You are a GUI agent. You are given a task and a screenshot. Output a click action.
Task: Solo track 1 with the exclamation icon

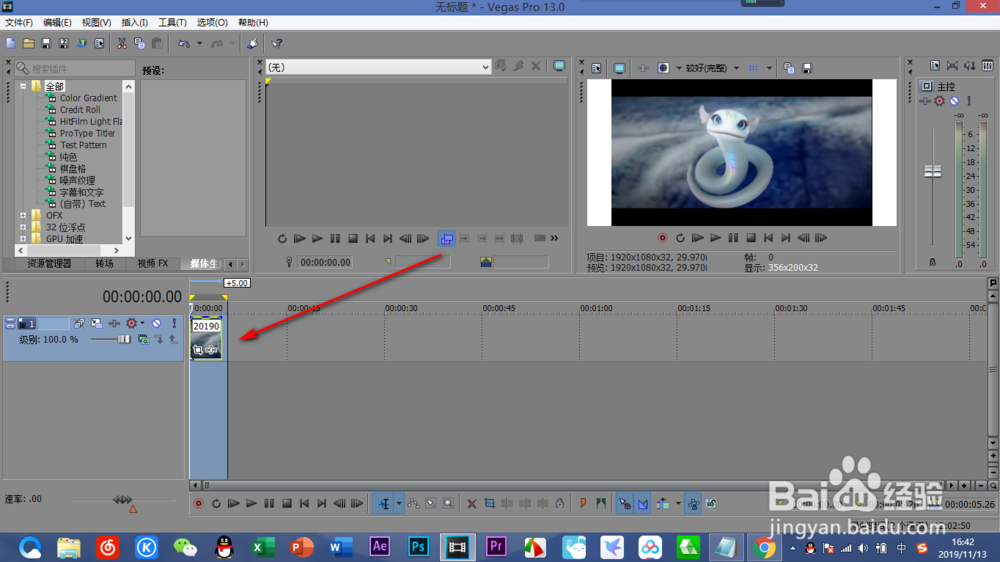tap(173, 323)
